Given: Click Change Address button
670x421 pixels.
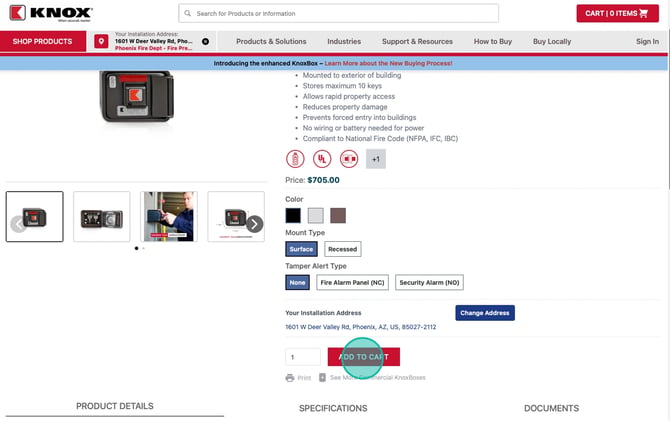Looking at the screenshot, I should [485, 313].
